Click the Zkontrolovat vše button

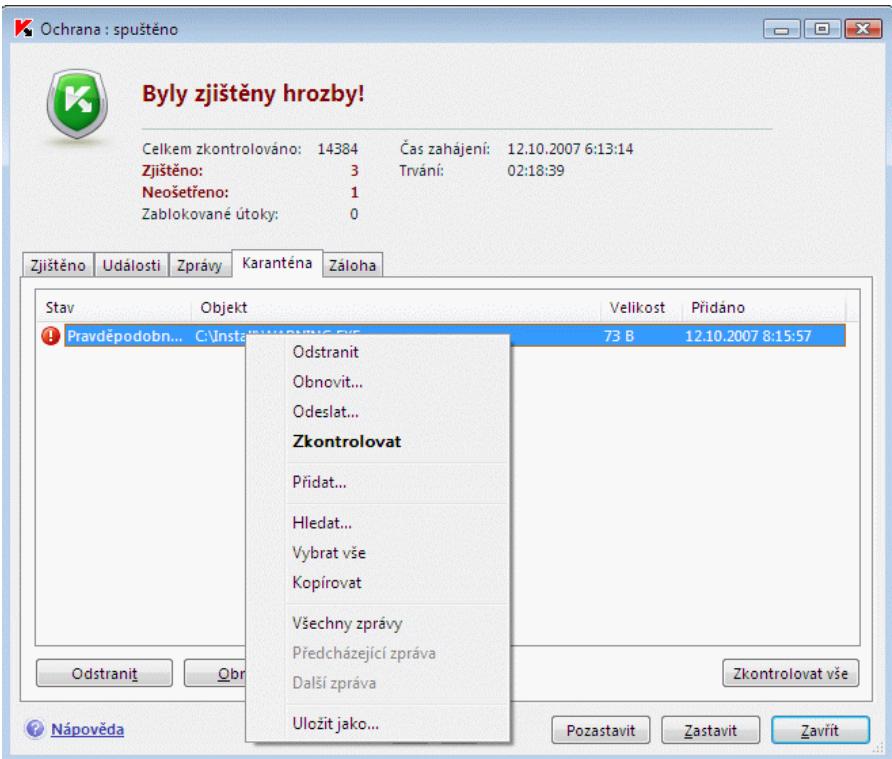pyautogui.click(x=790, y=674)
